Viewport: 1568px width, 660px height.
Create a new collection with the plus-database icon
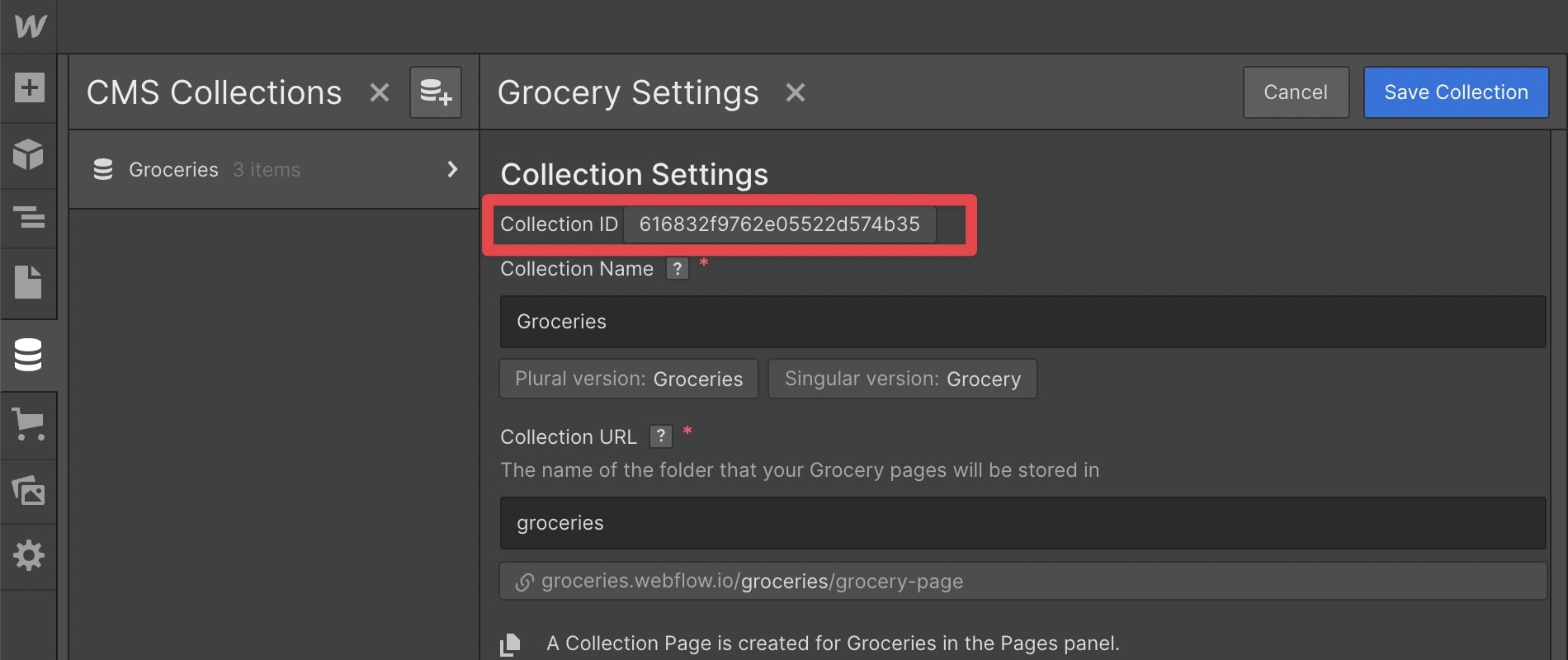436,92
